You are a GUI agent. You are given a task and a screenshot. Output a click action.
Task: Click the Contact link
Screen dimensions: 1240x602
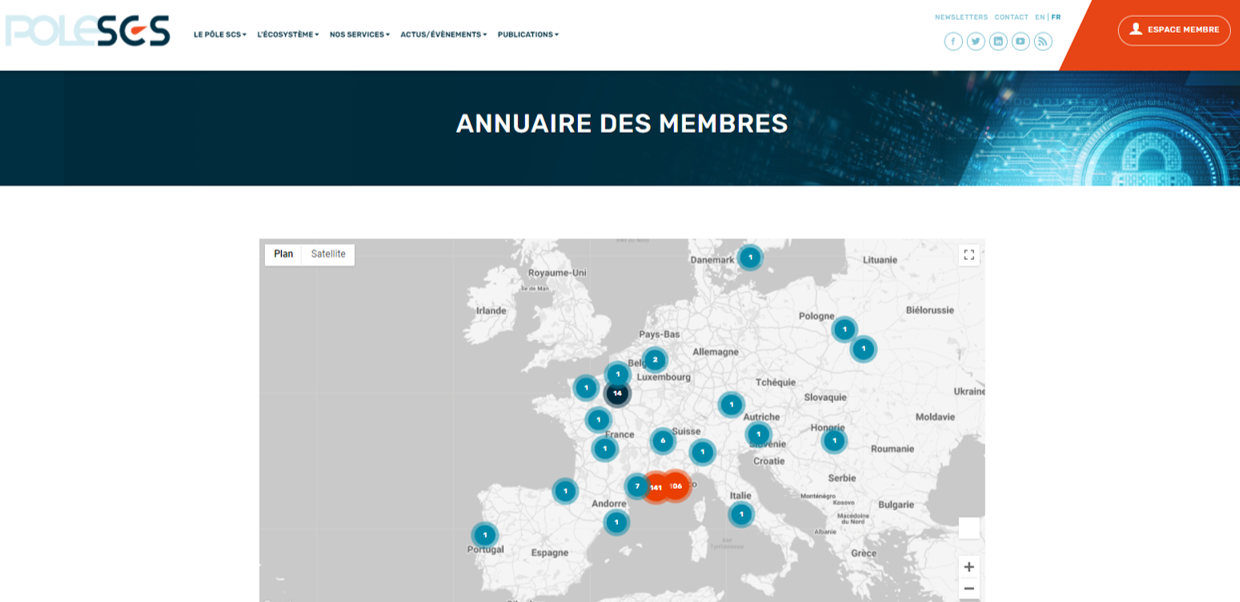pyautogui.click(x=1010, y=16)
